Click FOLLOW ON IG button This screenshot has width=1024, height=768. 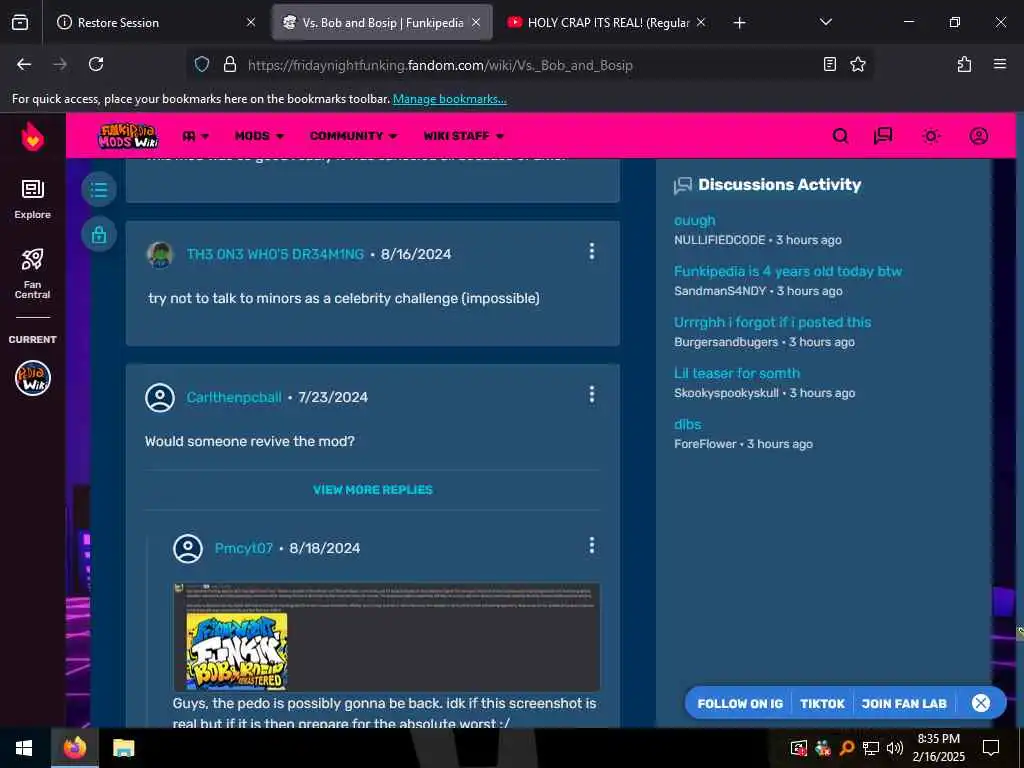[740, 703]
